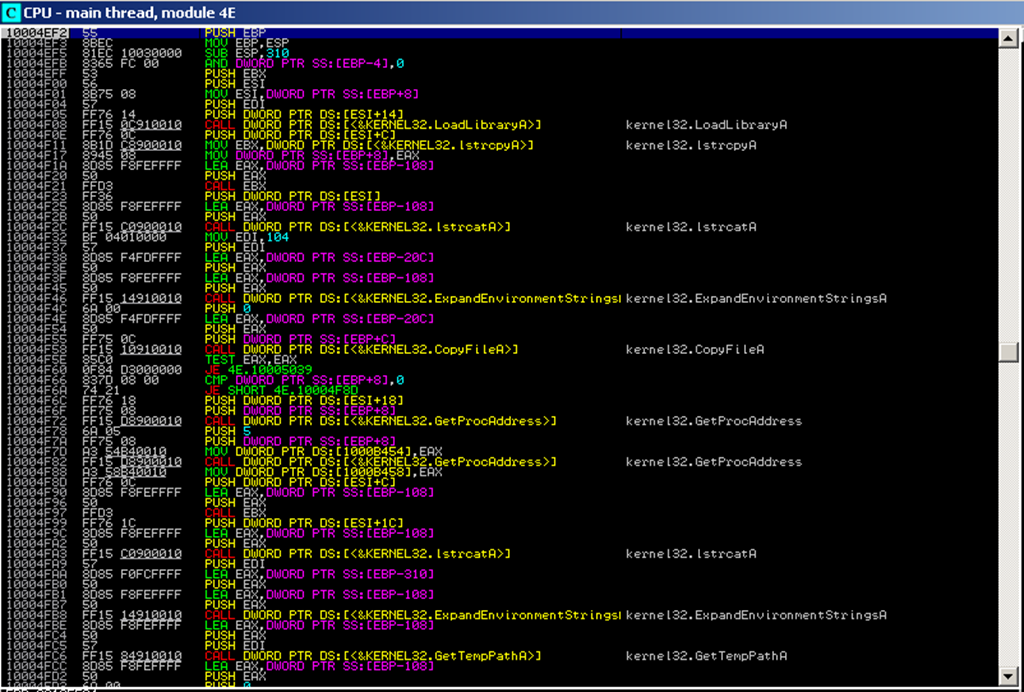Click the vertical scrollbar thumb
1024x692 pixels.
(x=1011, y=352)
